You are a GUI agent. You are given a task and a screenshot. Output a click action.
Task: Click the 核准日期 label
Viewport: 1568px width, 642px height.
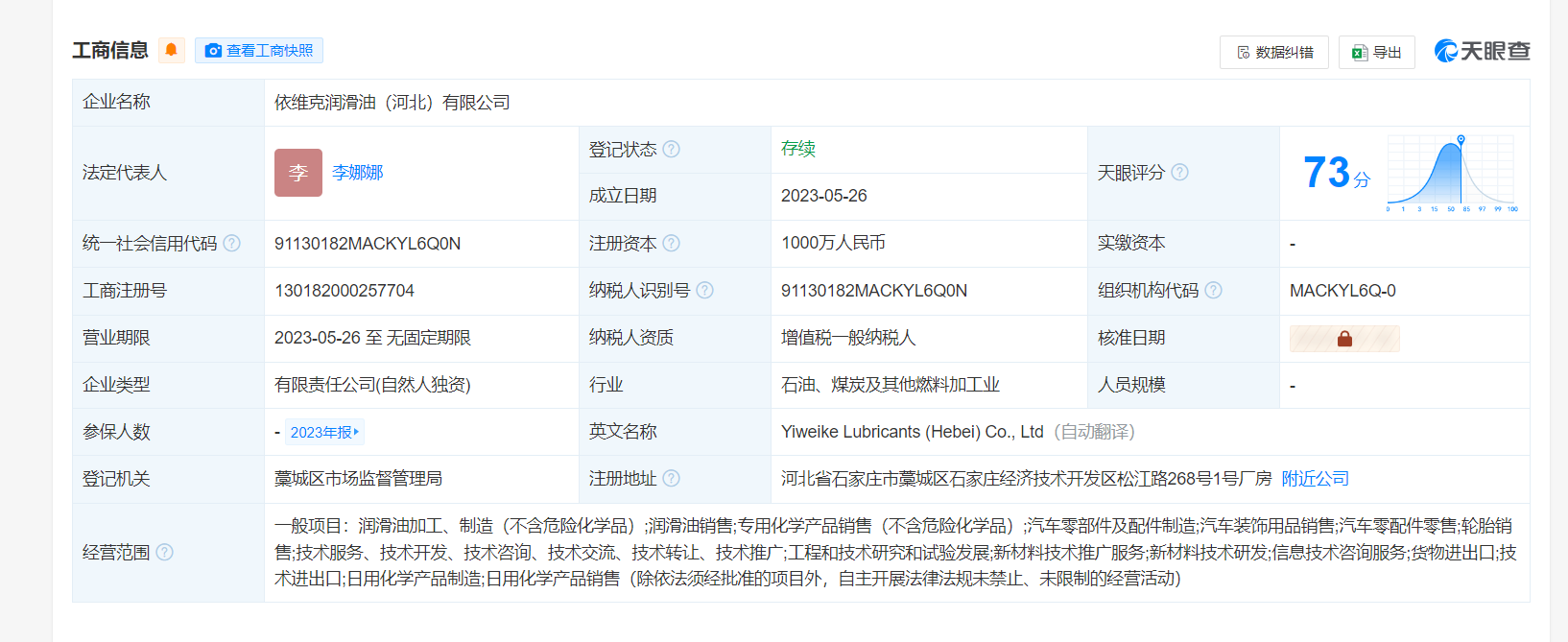(1131, 338)
